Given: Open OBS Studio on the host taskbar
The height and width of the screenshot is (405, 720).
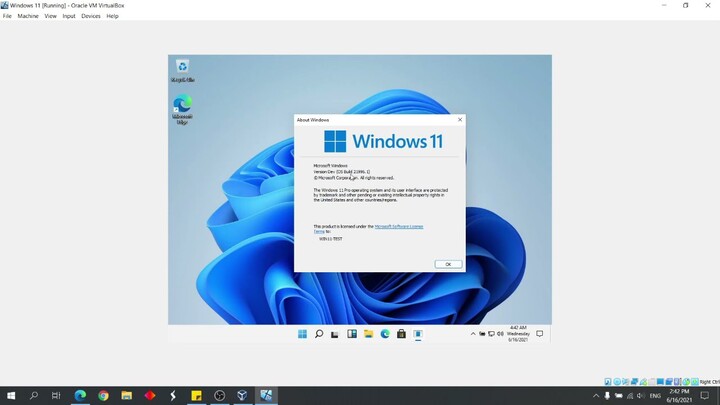Looking at the screenshot, I should [219, 395].
